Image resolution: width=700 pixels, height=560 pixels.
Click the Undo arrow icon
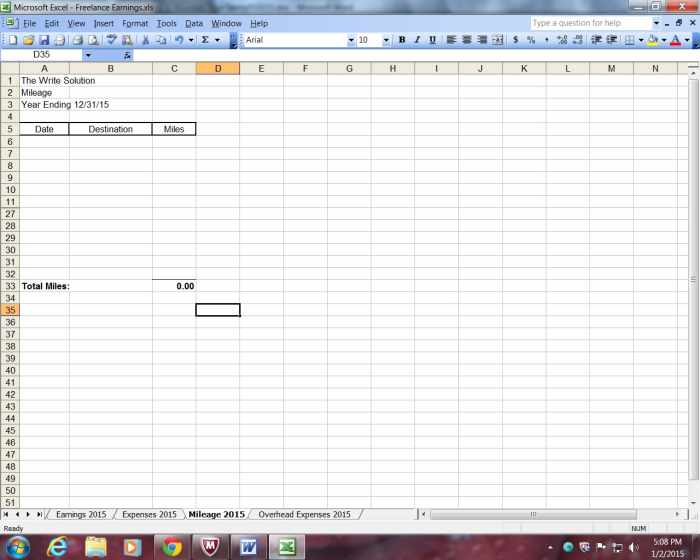178,40
